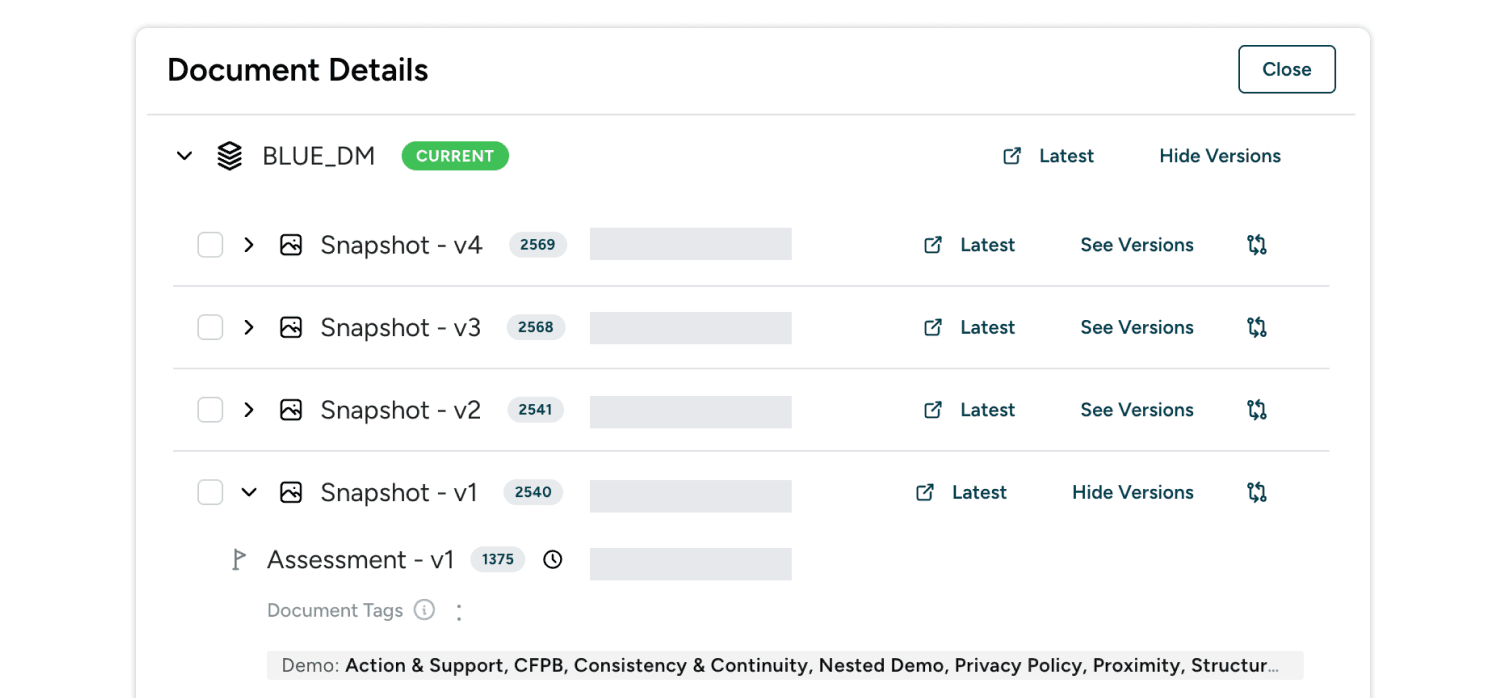
Task: Click the clock icon beside Assessment - v1
Action: pos(553,560)
